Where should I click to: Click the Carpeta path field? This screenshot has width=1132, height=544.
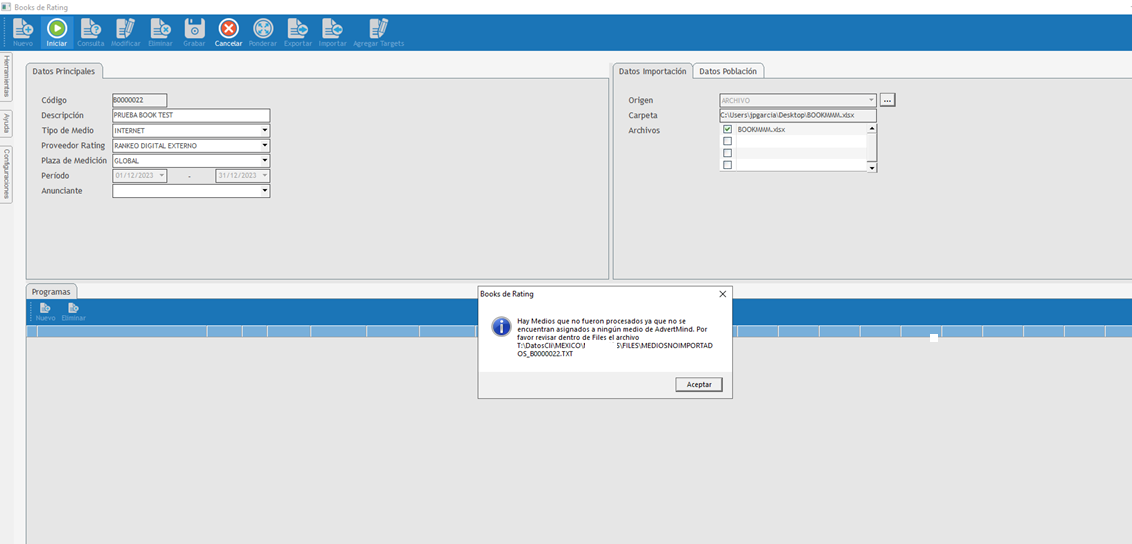pos(798,115)
